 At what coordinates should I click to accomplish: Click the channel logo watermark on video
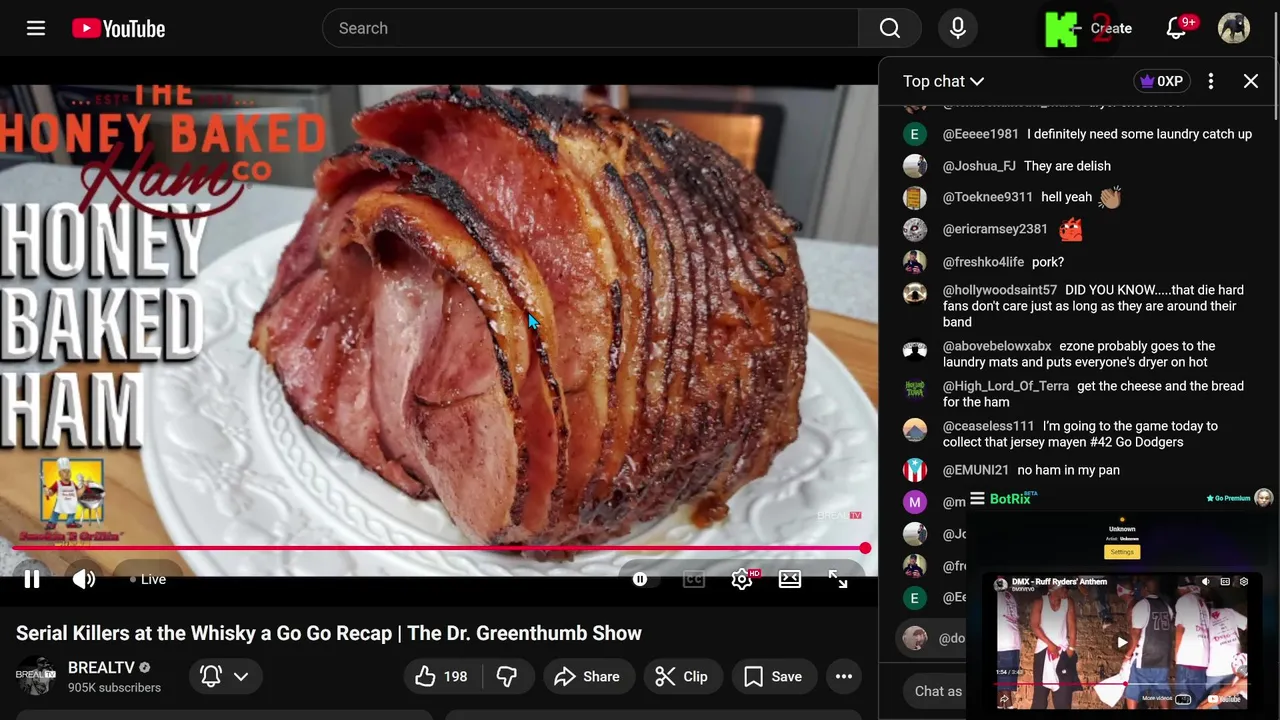tap(840, 515)
